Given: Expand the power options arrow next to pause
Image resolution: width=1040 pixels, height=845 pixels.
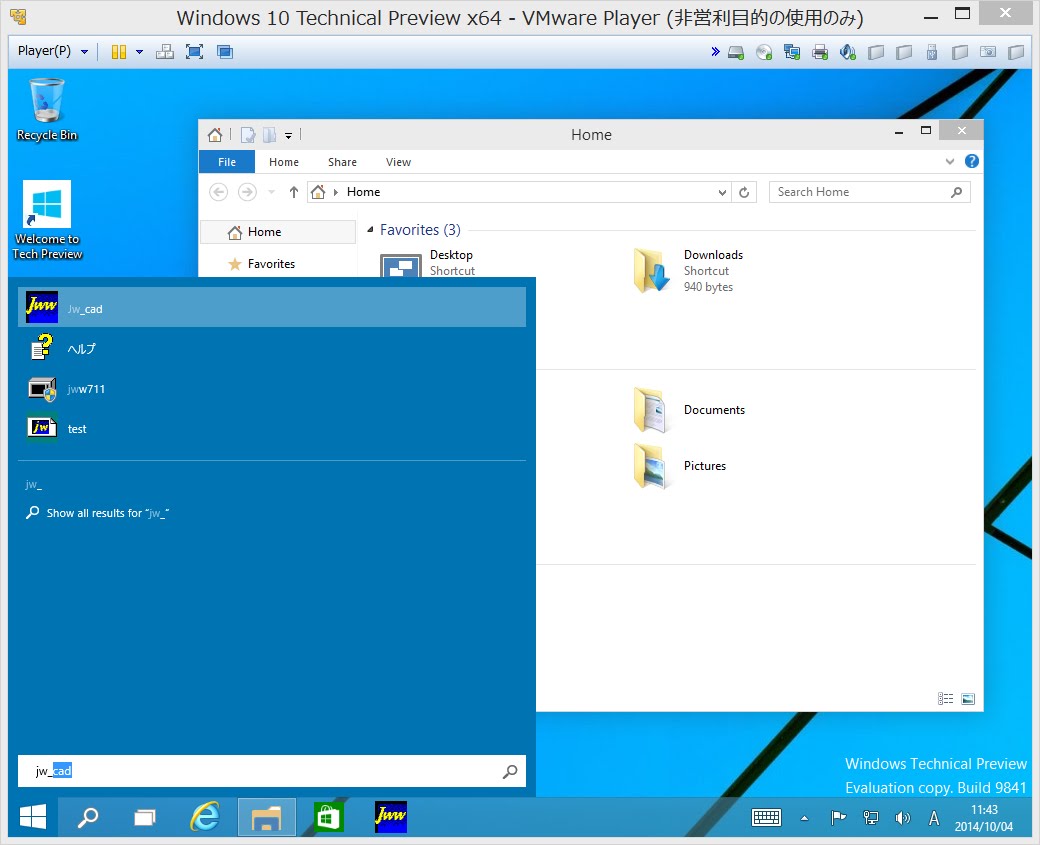Looking at the screenshot, I should tap(139, 52).
